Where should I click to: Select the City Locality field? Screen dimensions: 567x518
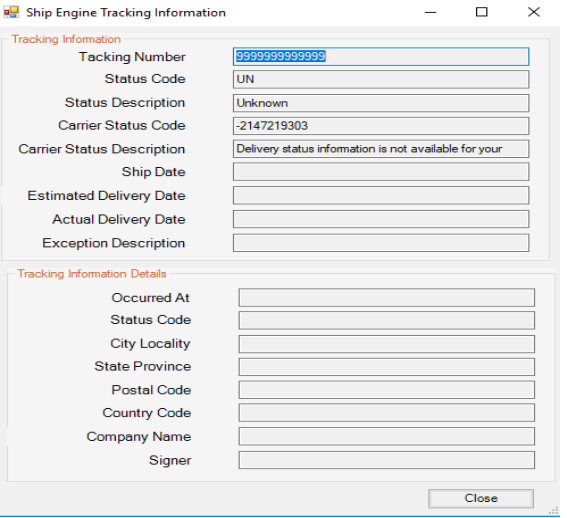tap(387, 344)
